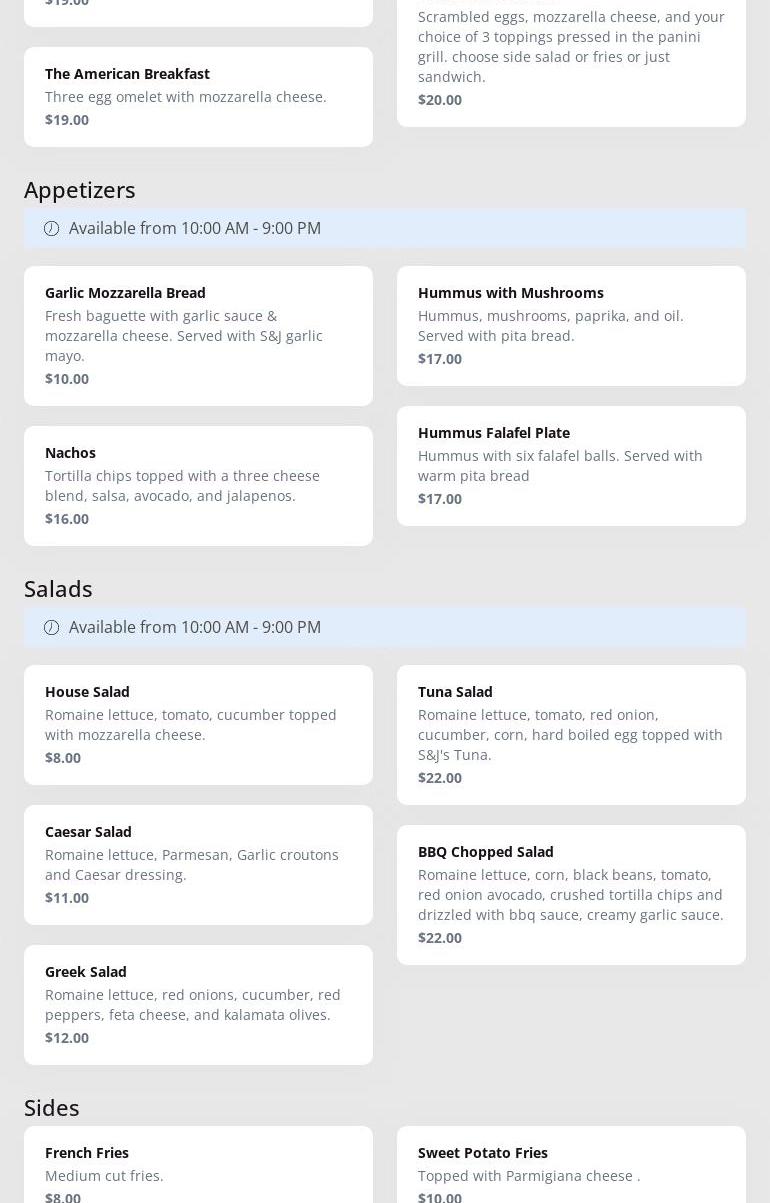Open Sweet Potato Fries item

[571, 1165]
